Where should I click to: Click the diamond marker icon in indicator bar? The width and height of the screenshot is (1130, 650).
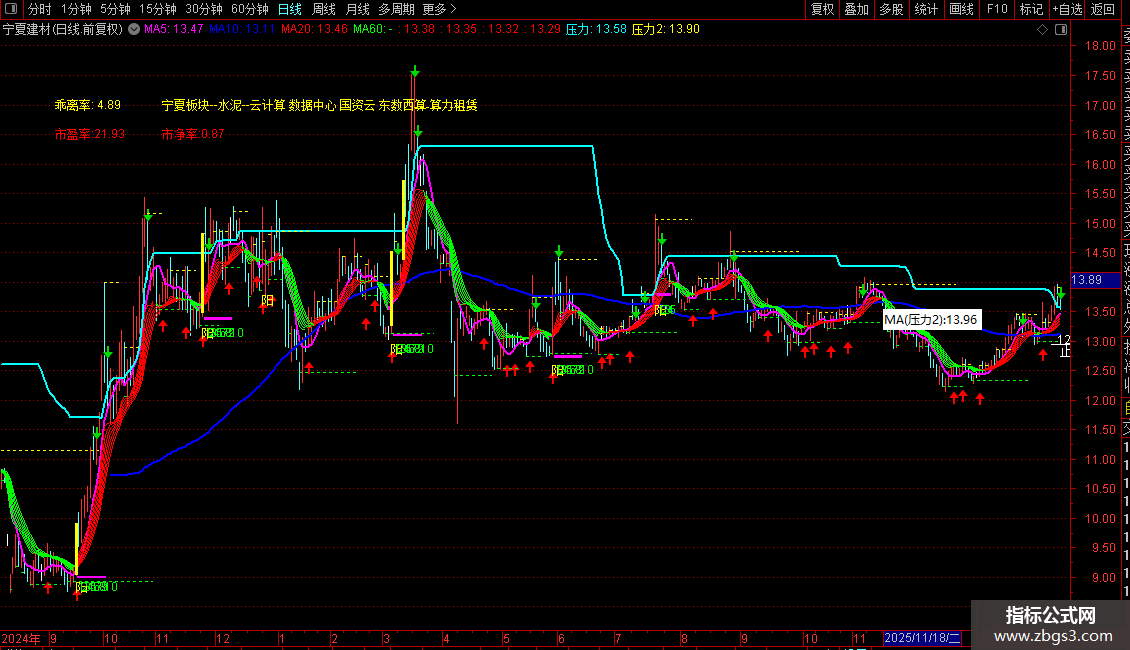coord(1042,30)
